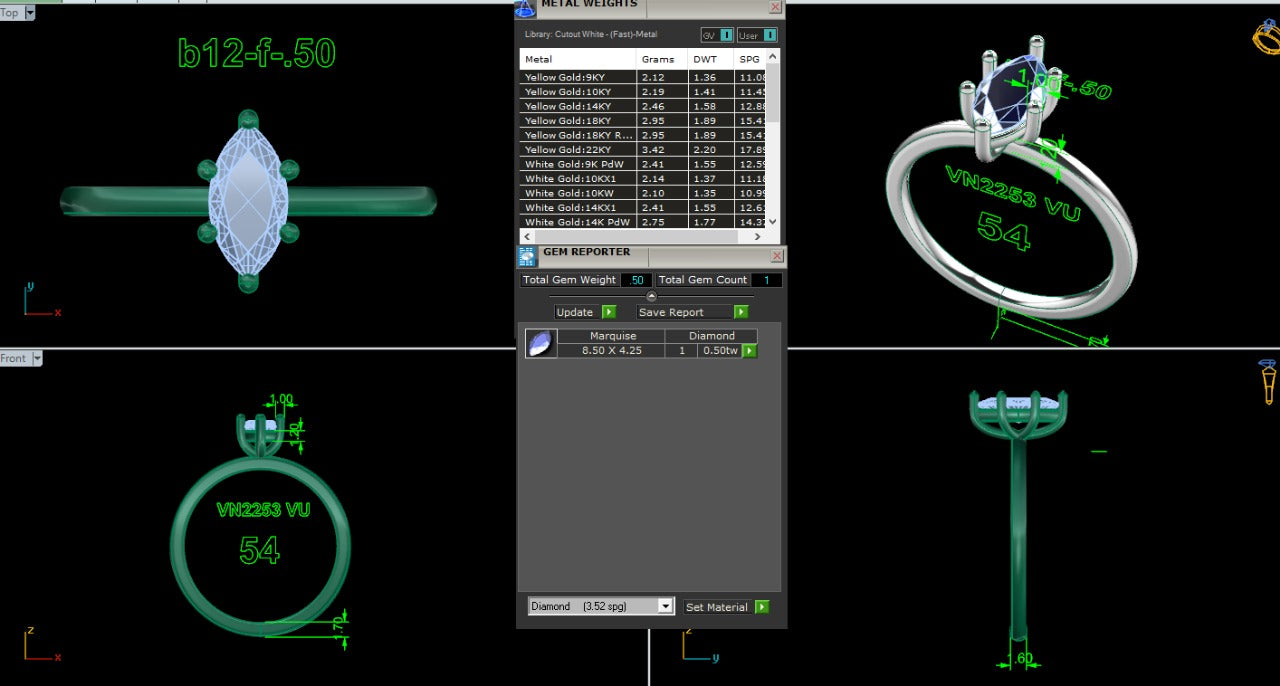1280x686 pixels.
Task: Close the Metal Weights panel
Action: click(x=775, y=7)
